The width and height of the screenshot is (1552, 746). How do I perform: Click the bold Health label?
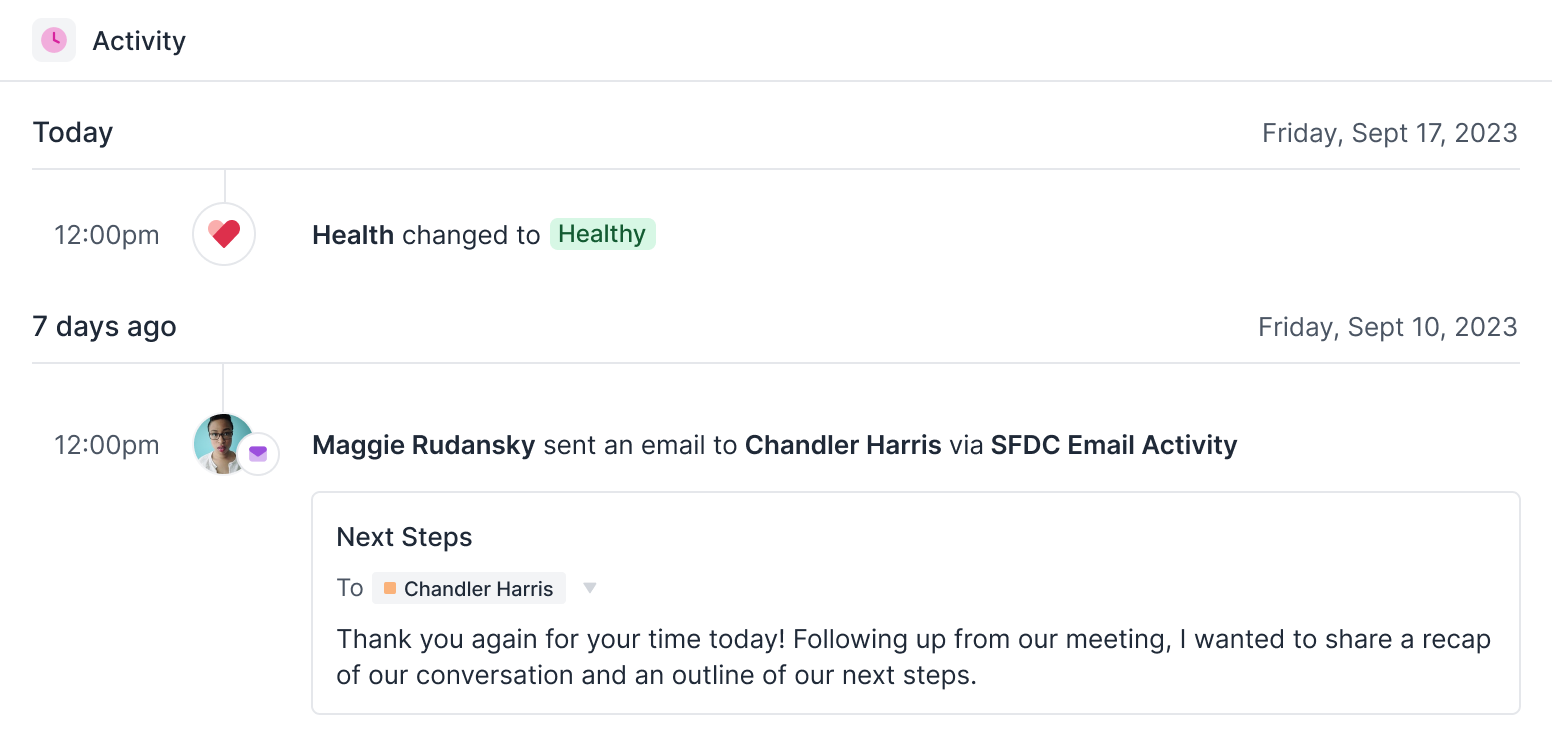tap(353, 235)
